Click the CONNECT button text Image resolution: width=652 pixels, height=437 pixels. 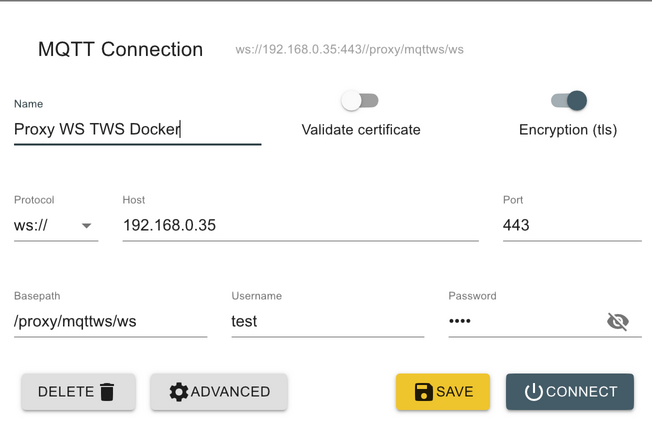(x=582, y=392)
